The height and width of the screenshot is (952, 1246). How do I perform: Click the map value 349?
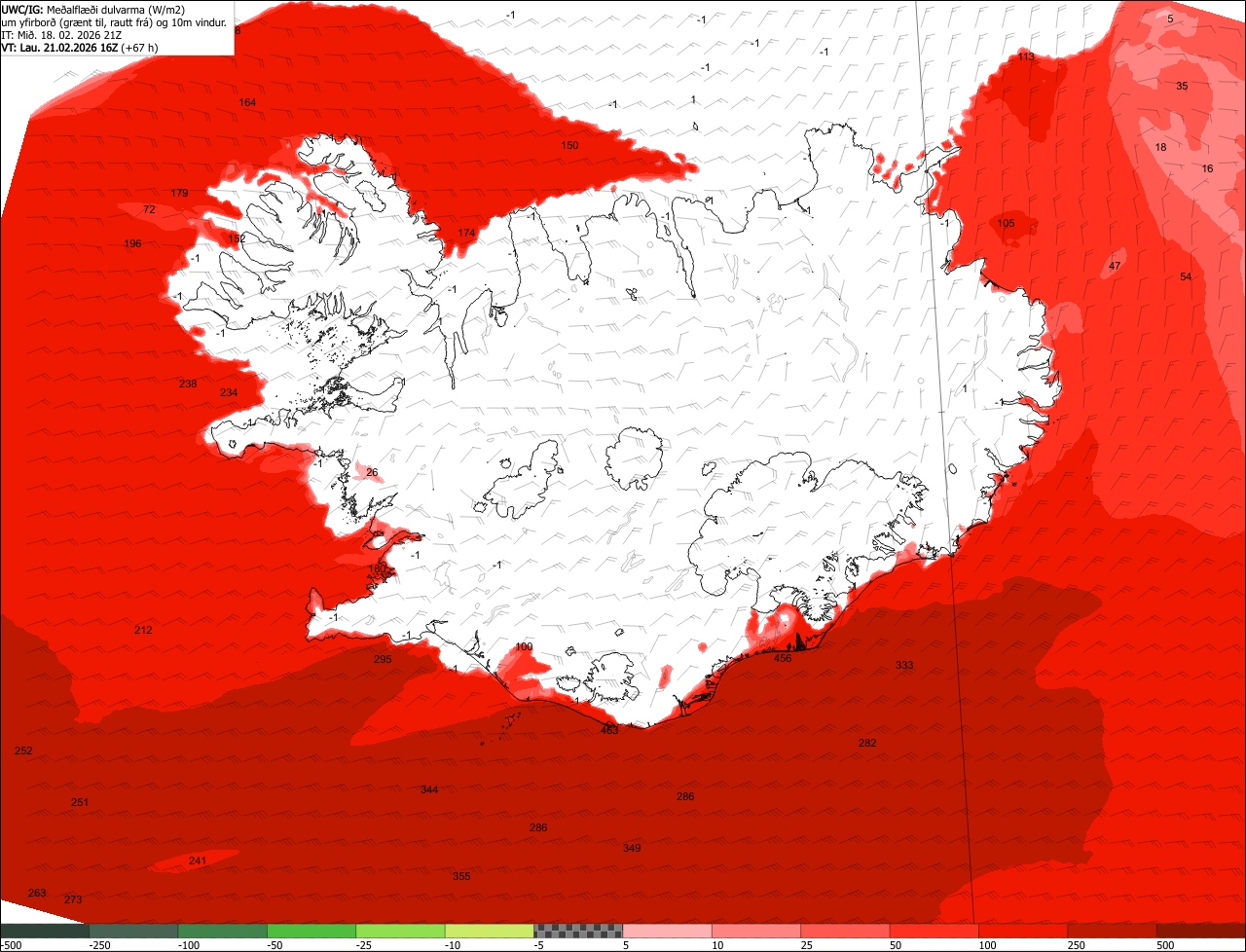tap(632, 848)
